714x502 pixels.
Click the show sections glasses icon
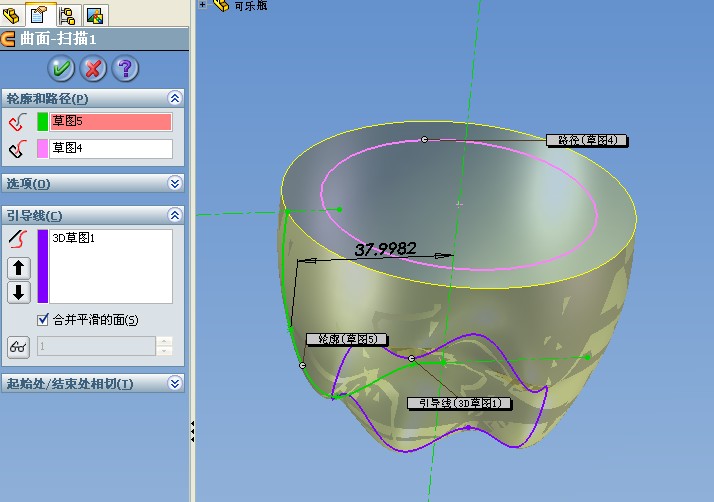(x=18, y=347)
